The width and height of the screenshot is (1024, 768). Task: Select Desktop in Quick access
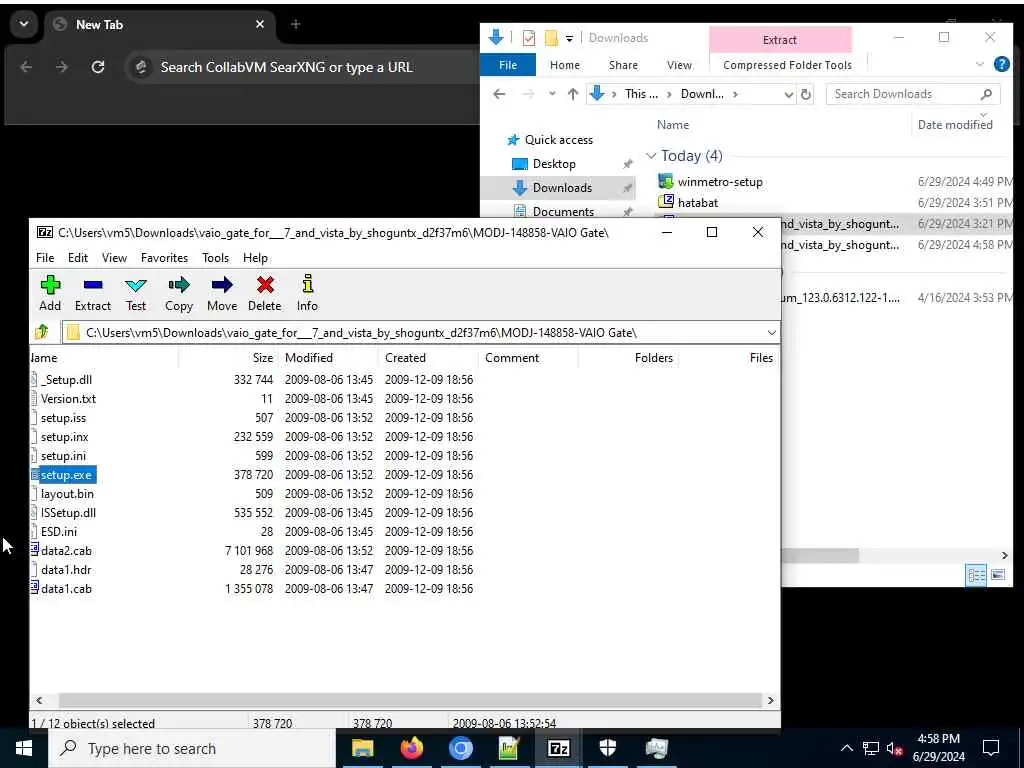pos(554,163)
